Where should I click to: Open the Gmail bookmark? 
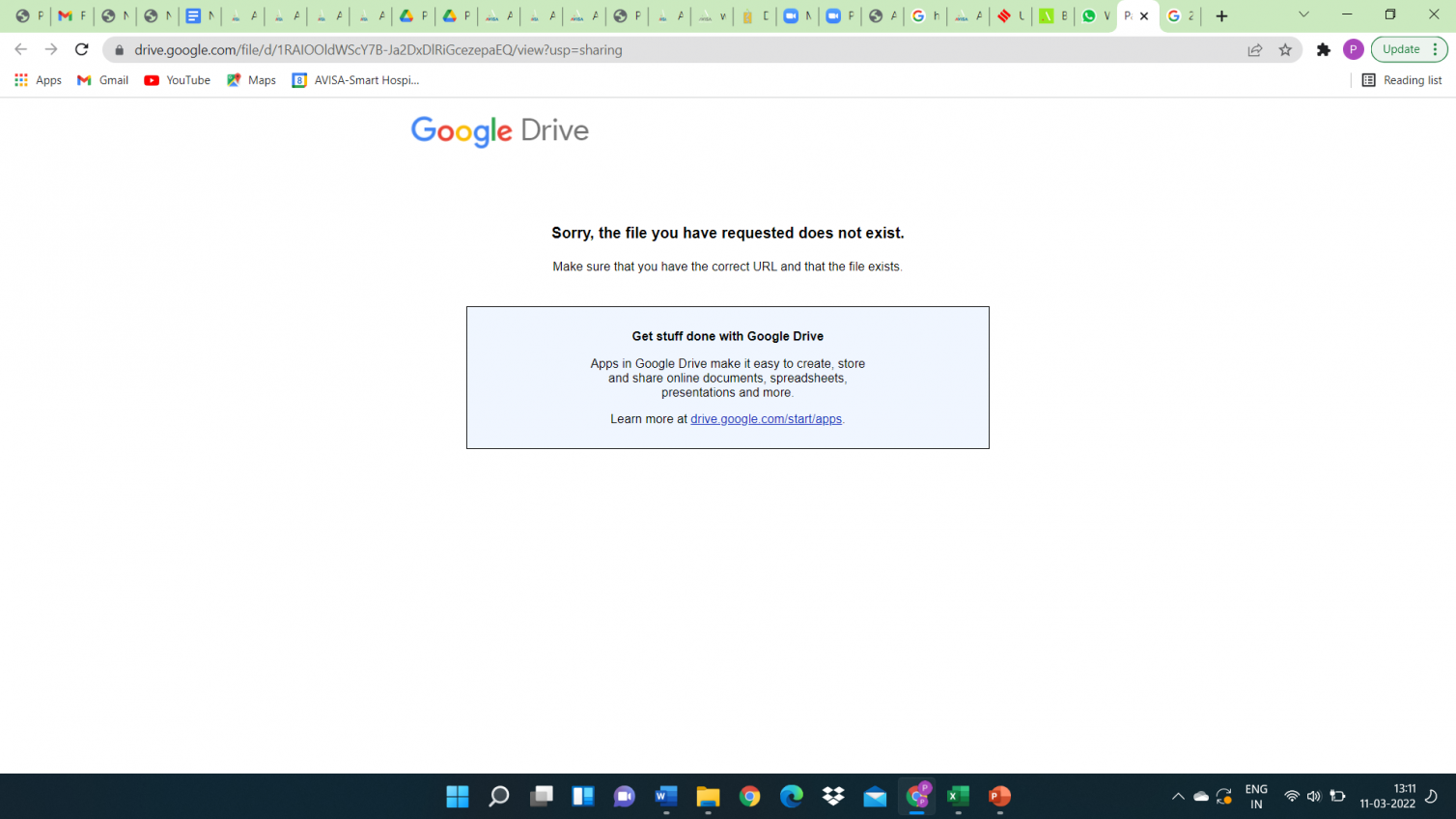(x=102, y=80)
